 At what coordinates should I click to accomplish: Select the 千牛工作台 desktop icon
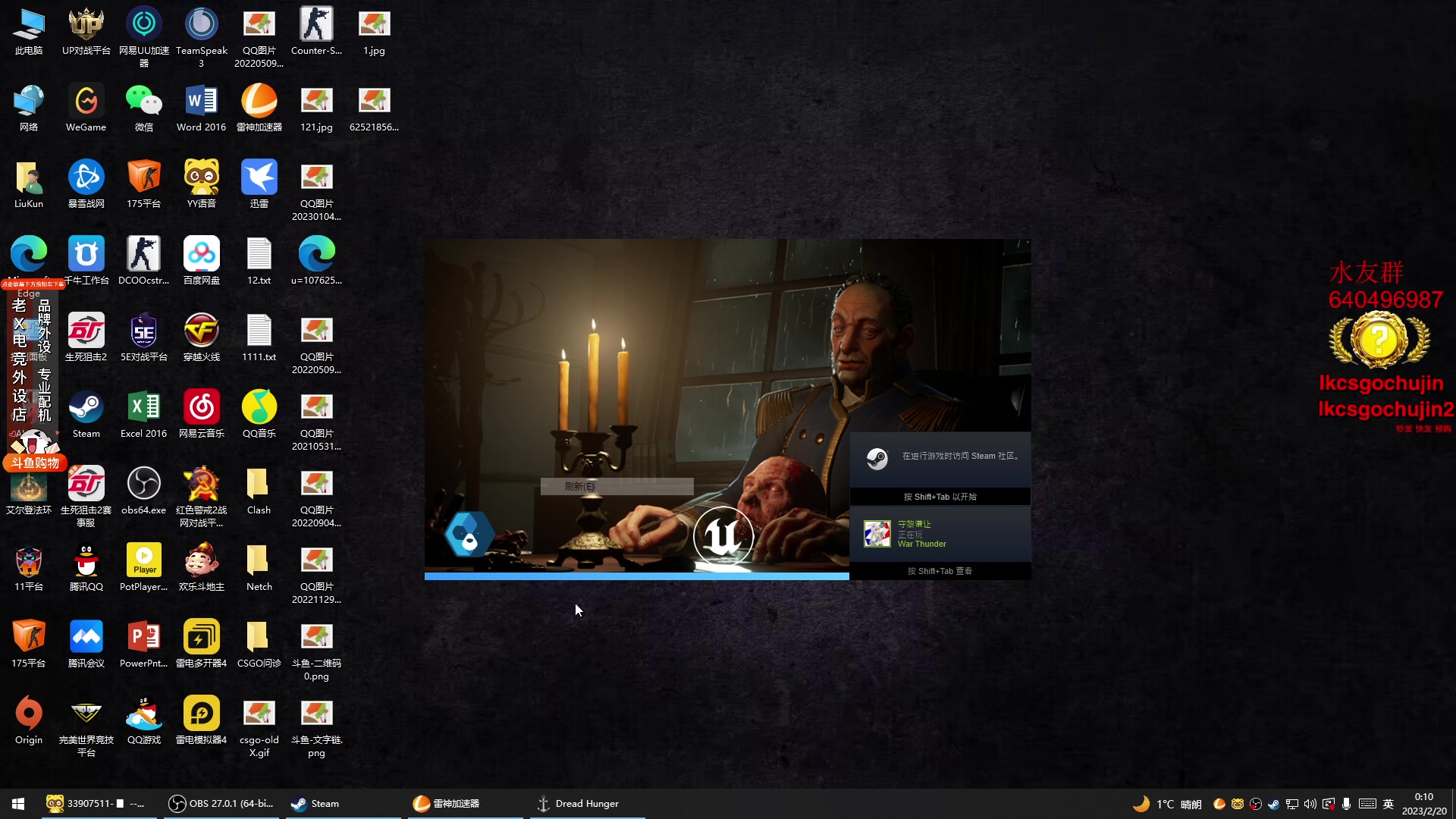[86, 261]
